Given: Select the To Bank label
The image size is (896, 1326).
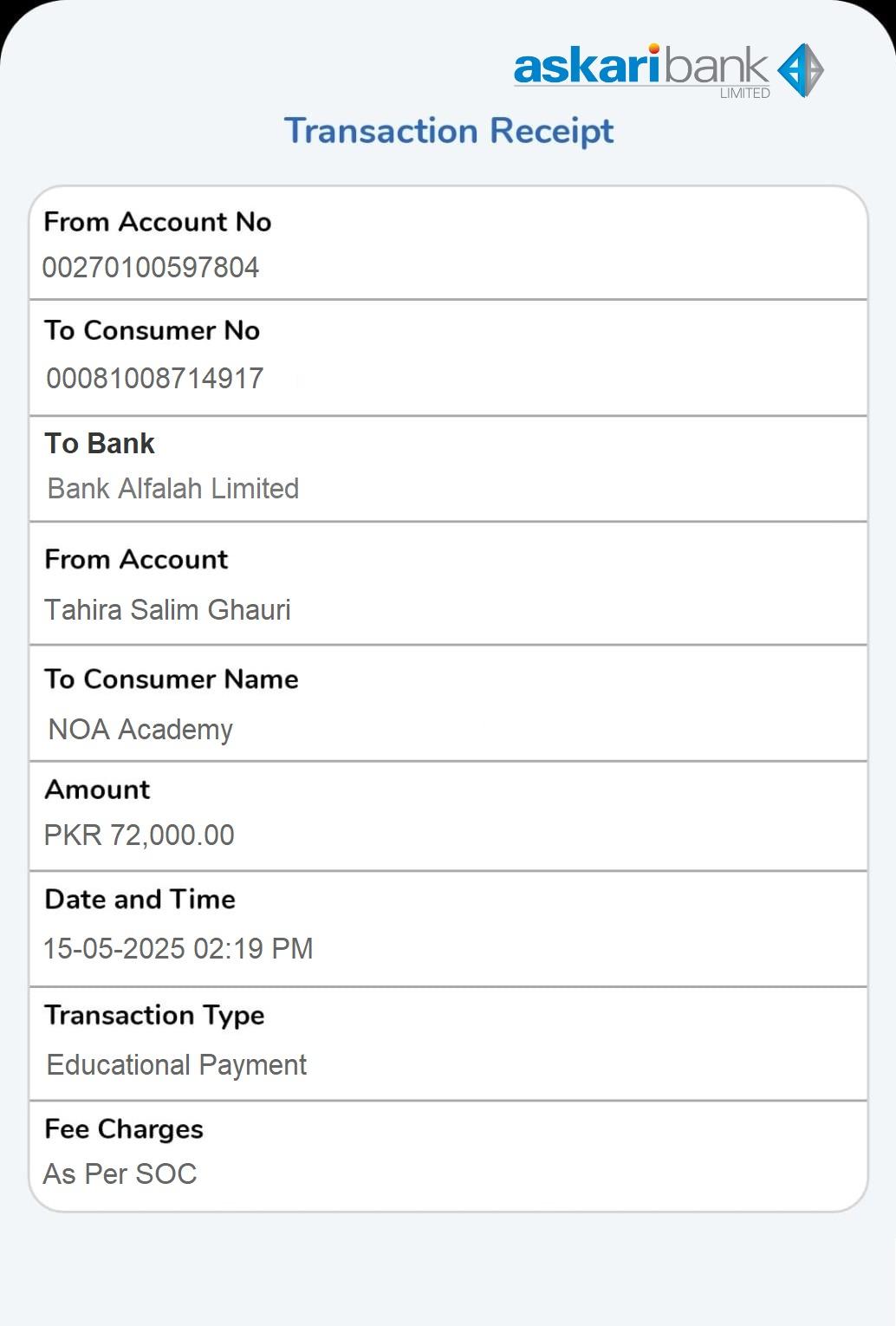Looking at the screenshot, I should click(100, 444).
